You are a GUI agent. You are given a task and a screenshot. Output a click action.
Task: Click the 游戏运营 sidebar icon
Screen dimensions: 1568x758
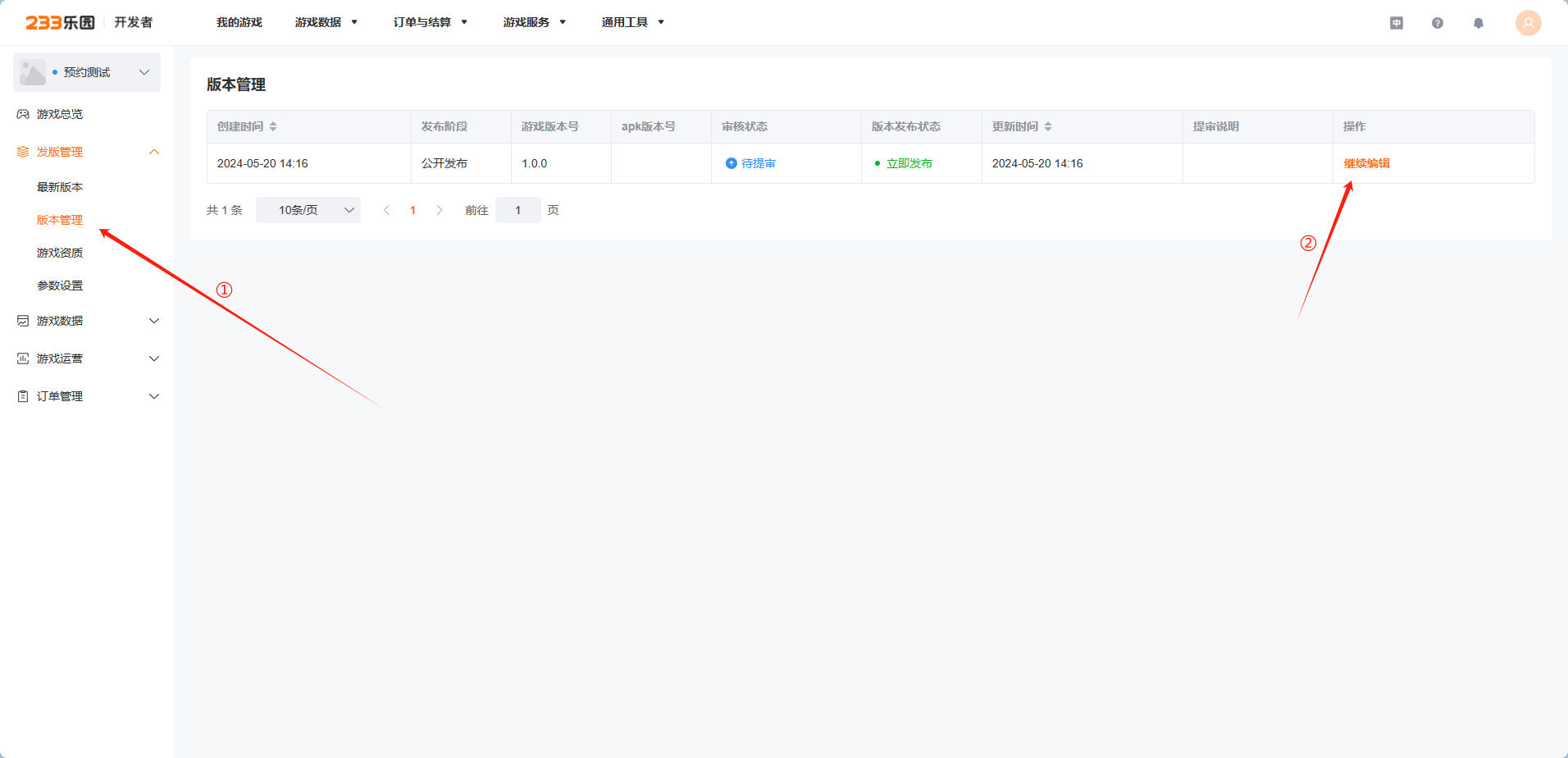click(23, 358)
